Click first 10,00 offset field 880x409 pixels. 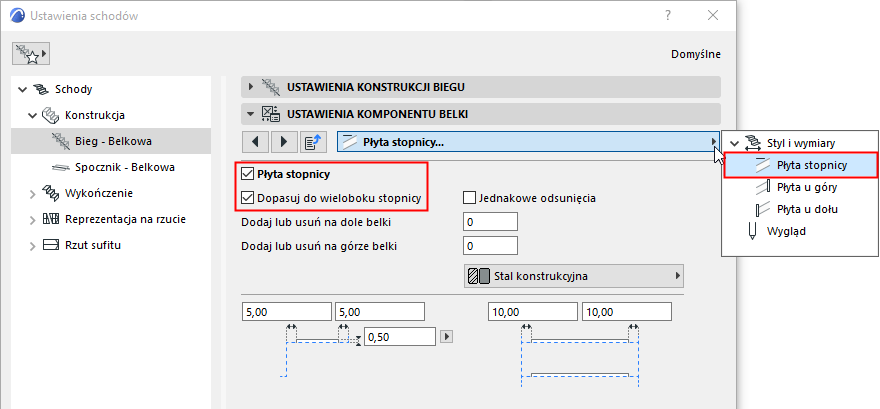533,312
